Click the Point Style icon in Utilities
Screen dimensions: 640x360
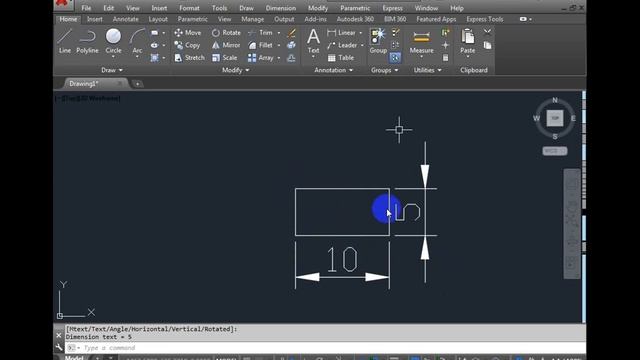coord(445,45)
